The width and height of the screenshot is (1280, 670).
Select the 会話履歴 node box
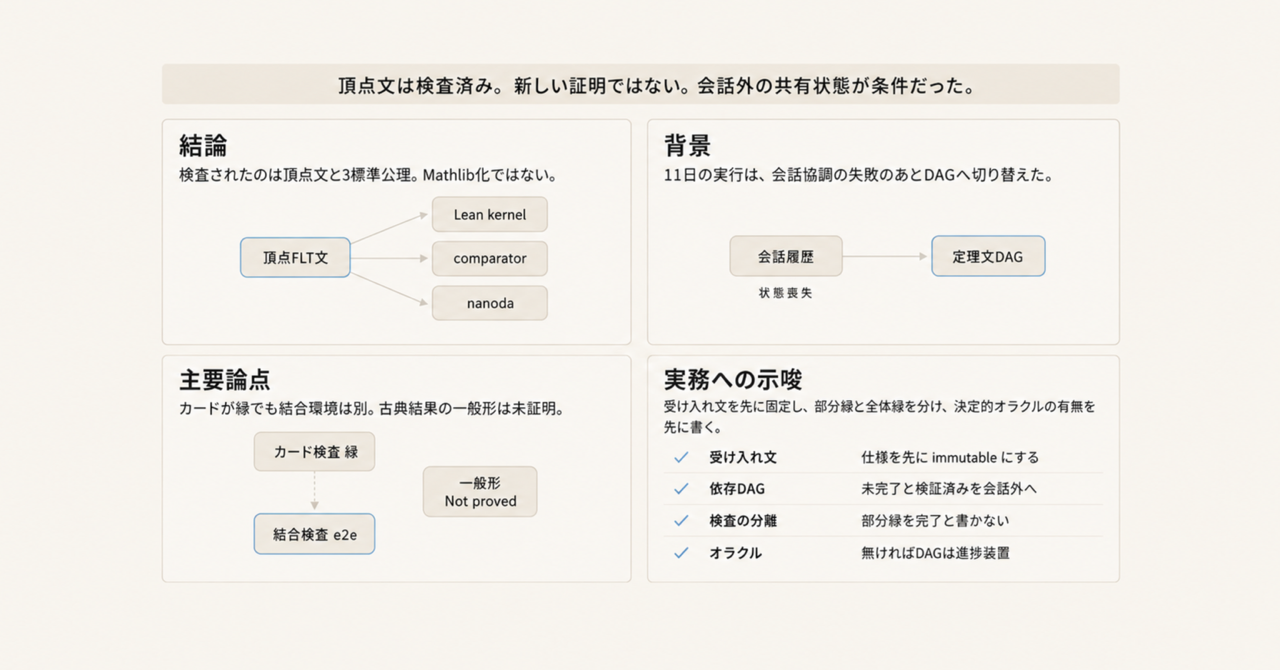pyautogui.click(x=786, y=256)
